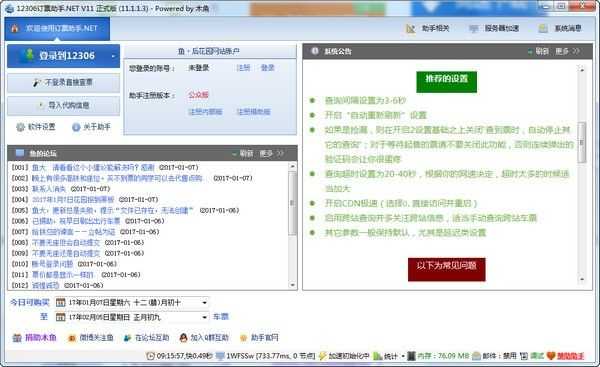Screen dimensions: 600x367
Task: Click the 统计 chart icon in status bar
Action: (378, 356)
